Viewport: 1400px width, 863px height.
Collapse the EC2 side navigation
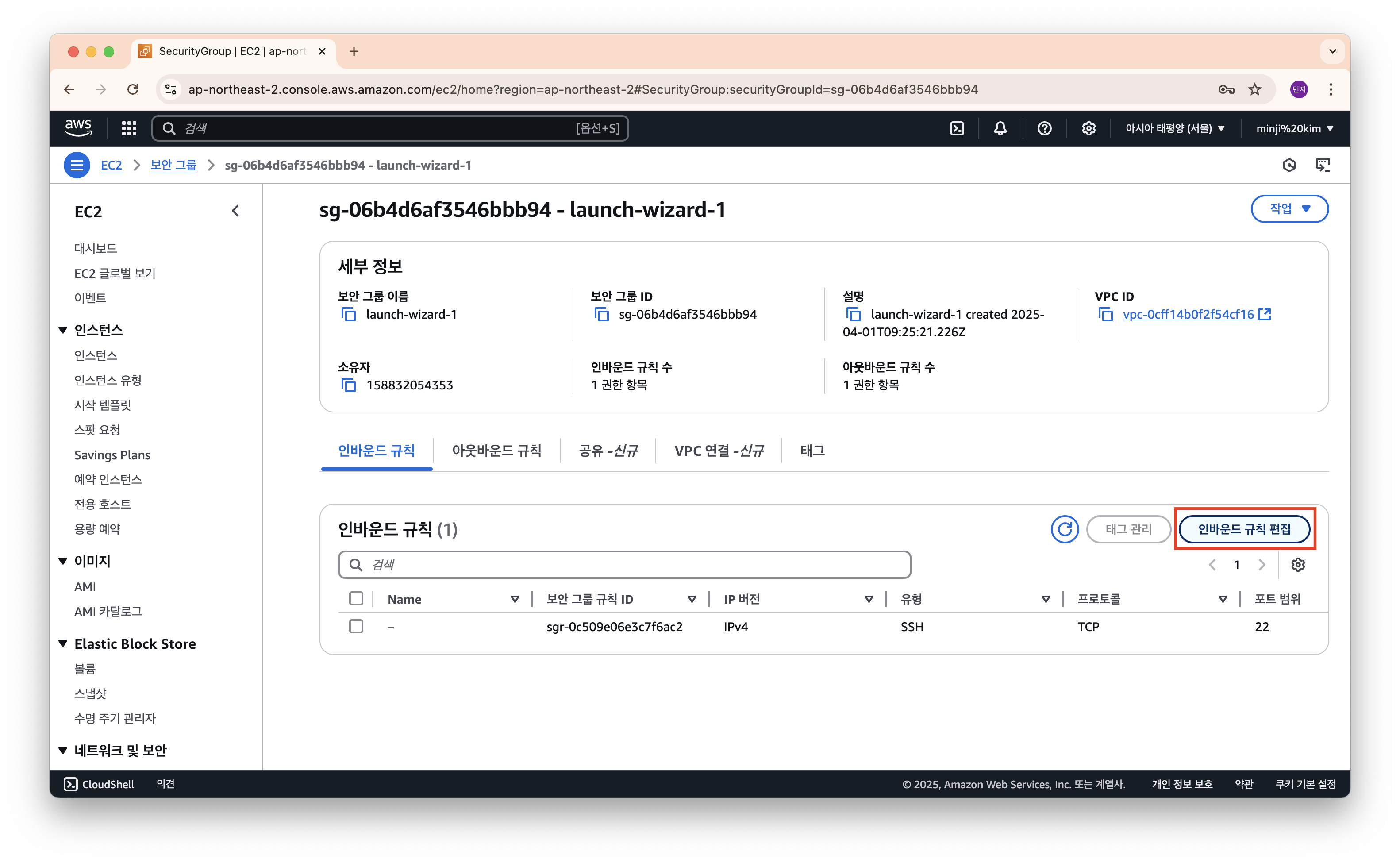tap(235, 211)
